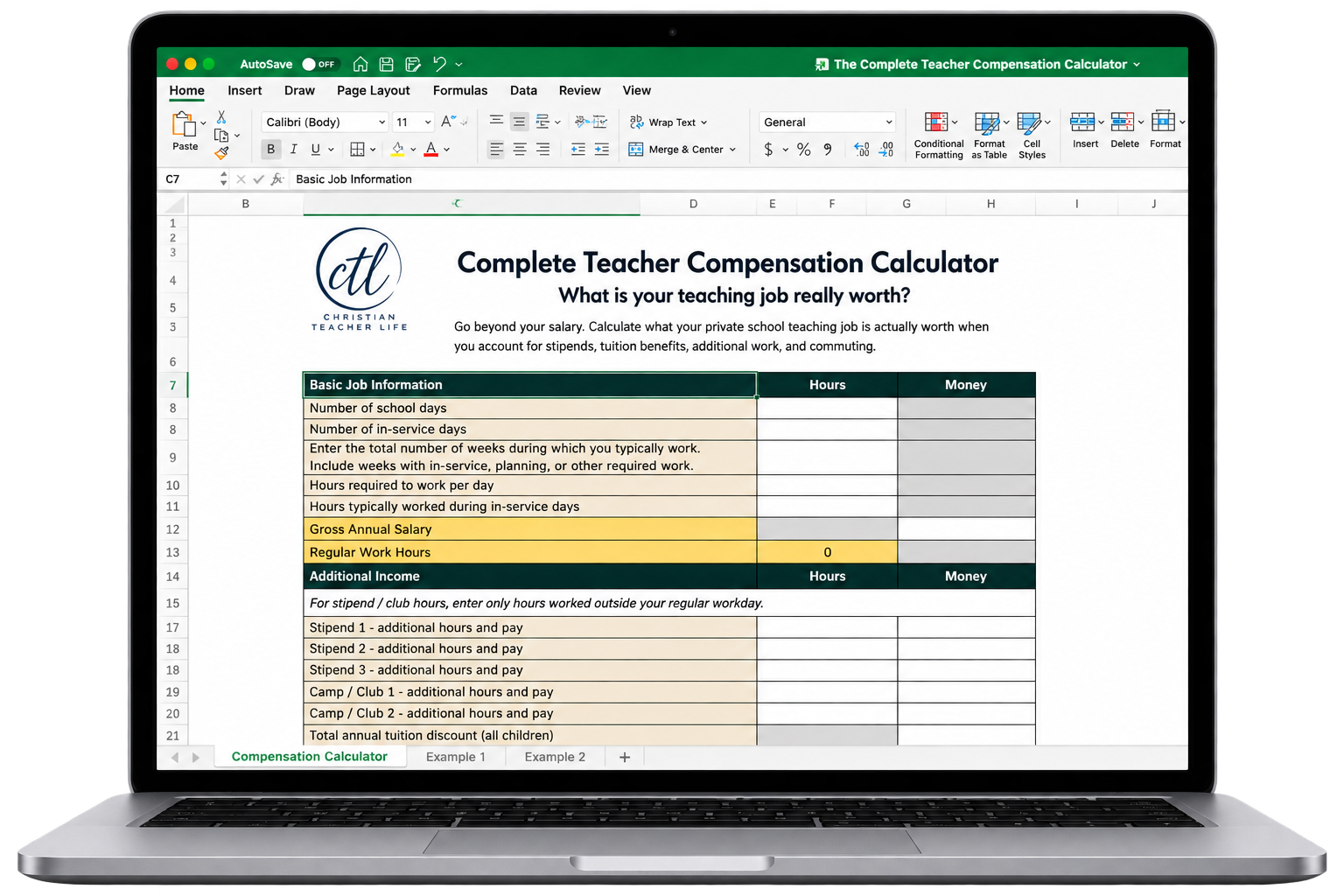Toggle align text left
1344x896 pixels.
pos(496,150)
